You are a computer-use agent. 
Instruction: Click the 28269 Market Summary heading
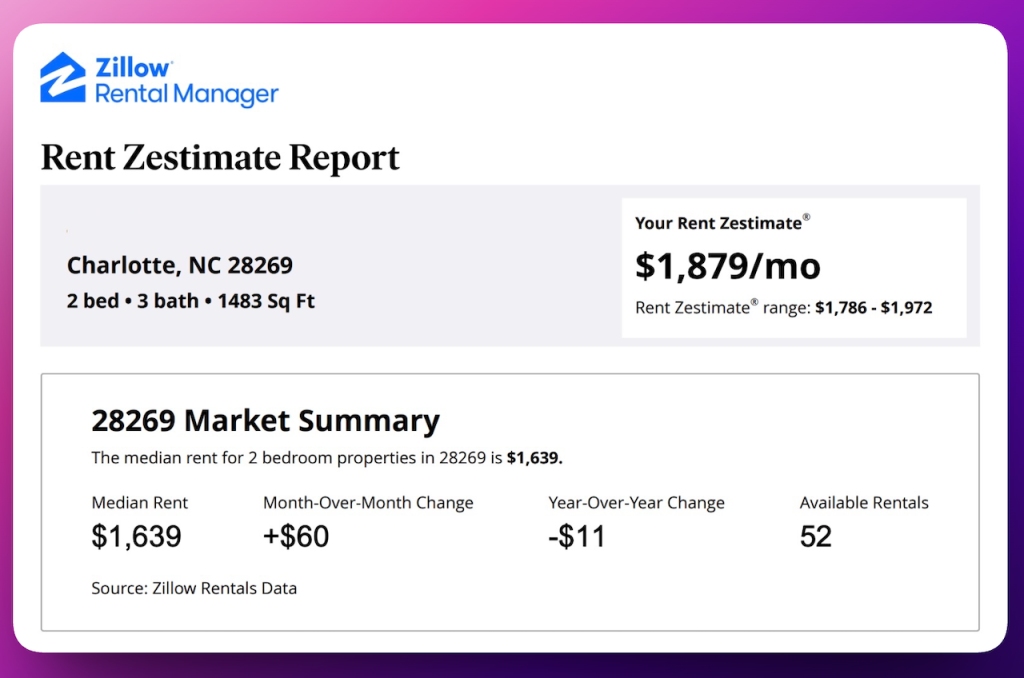265,420
